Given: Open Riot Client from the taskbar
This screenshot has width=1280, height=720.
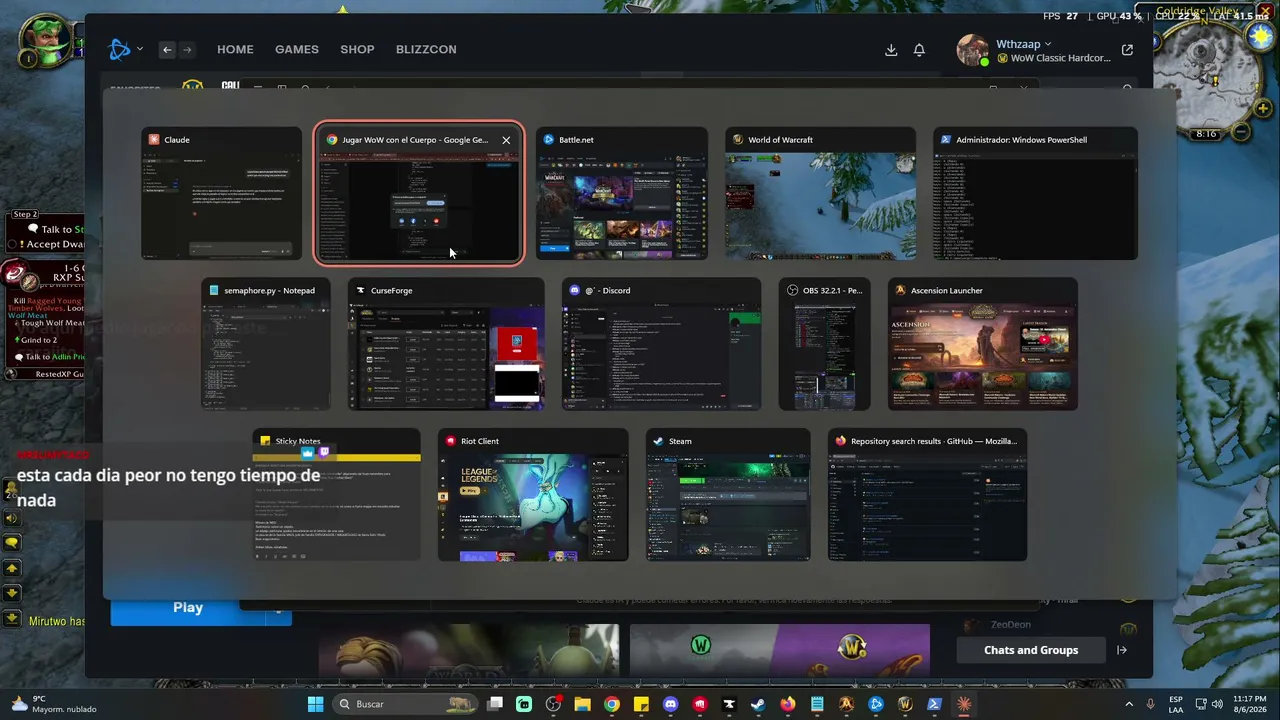Looking at the screenshot, I should coord(700,704).
